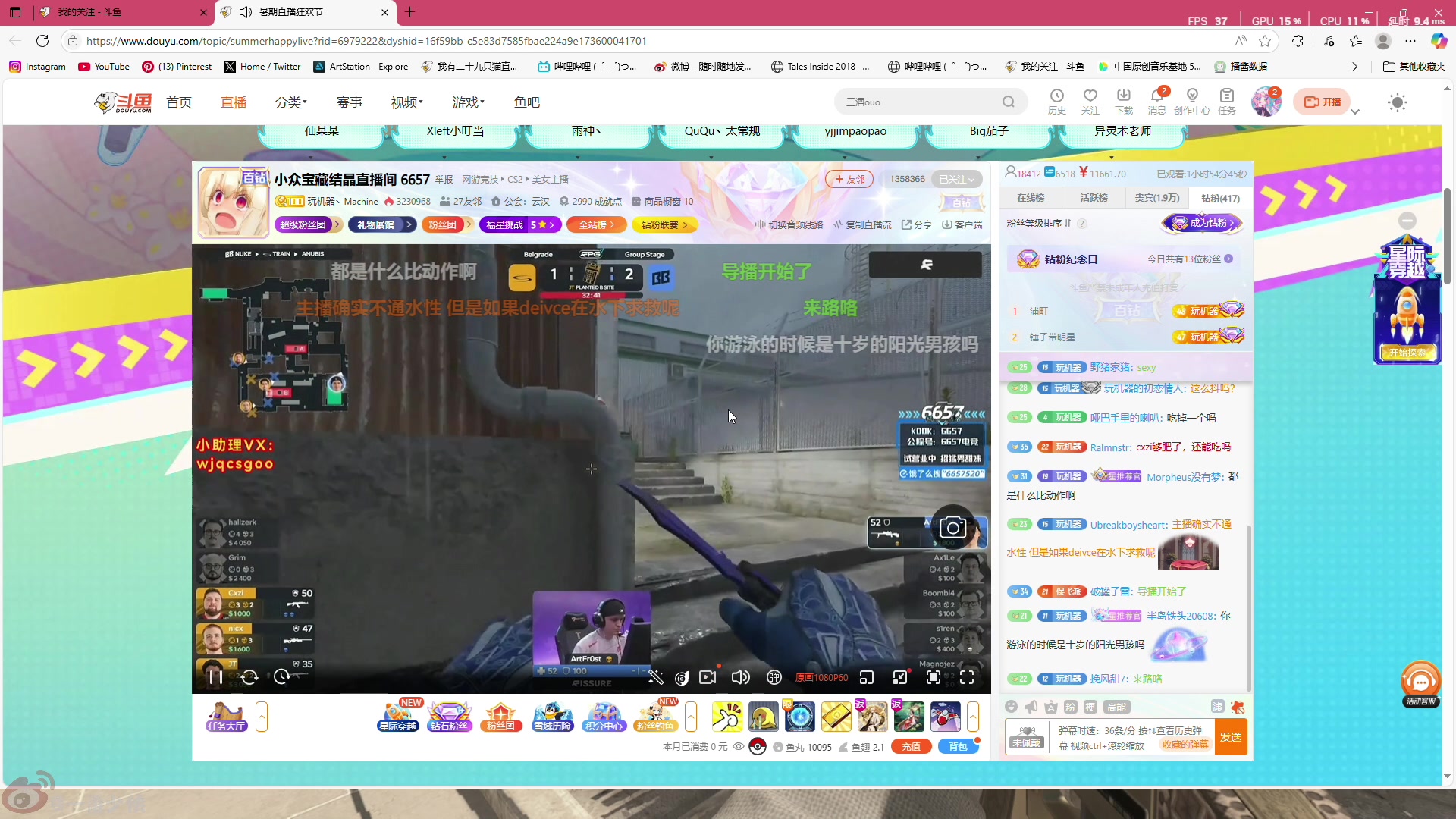Expand the 视频 nav dropdown
Screen dimensions: 1456x819
pyautogui.click(x=407, y=102)
